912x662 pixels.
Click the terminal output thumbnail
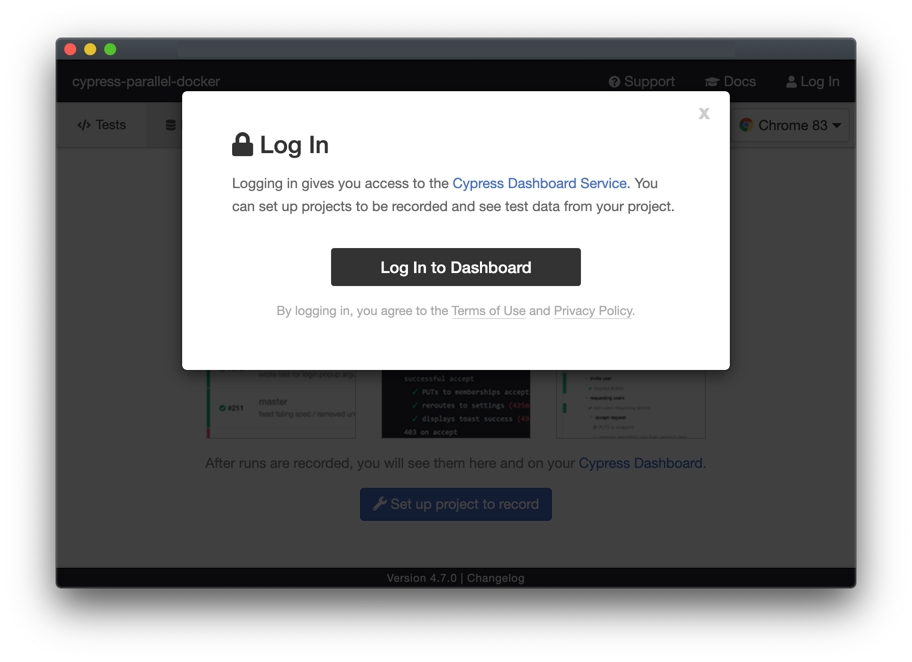coord(455,404)
